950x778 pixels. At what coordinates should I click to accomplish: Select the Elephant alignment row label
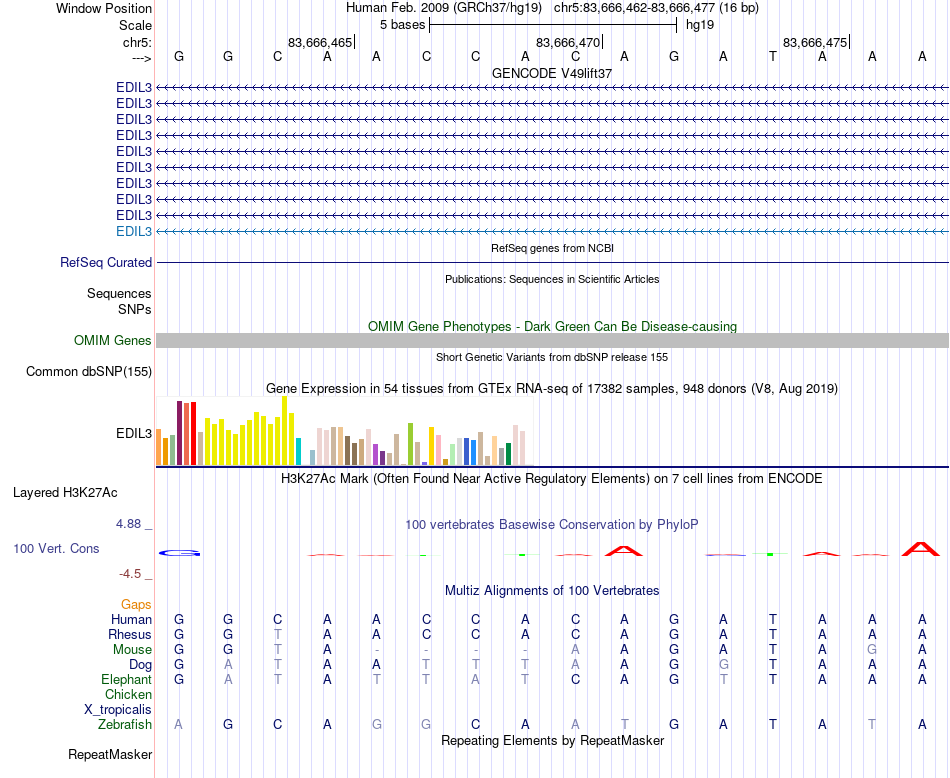[126, 679]
